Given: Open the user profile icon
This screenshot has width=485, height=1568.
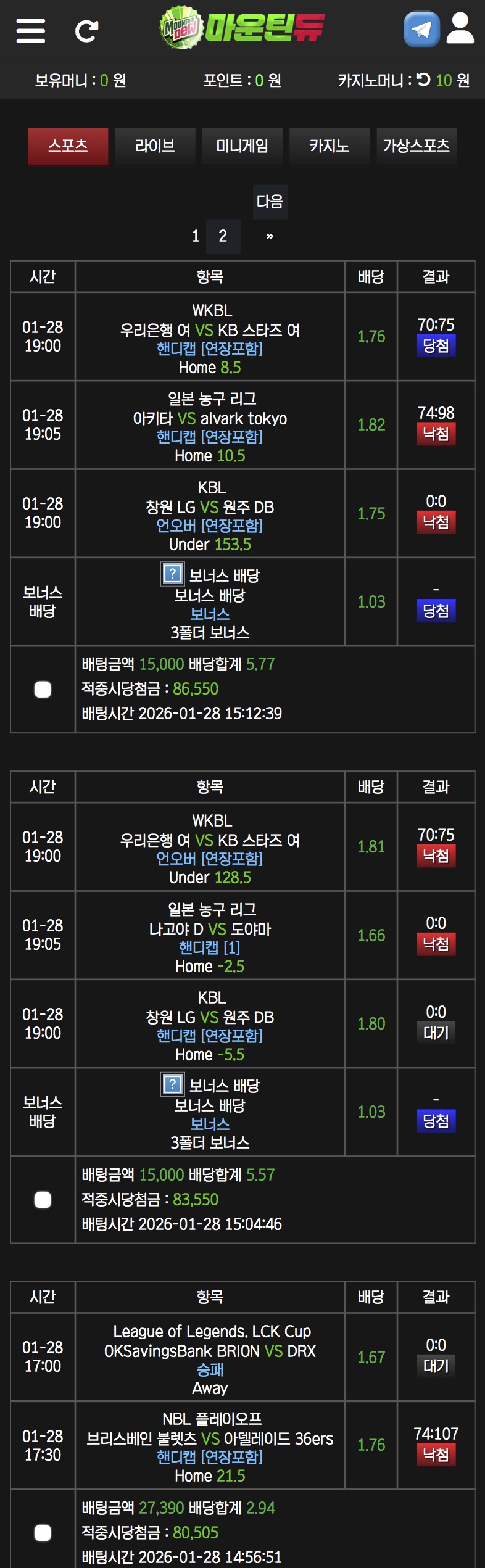Looking at the screenshot, I should (460, 29).
